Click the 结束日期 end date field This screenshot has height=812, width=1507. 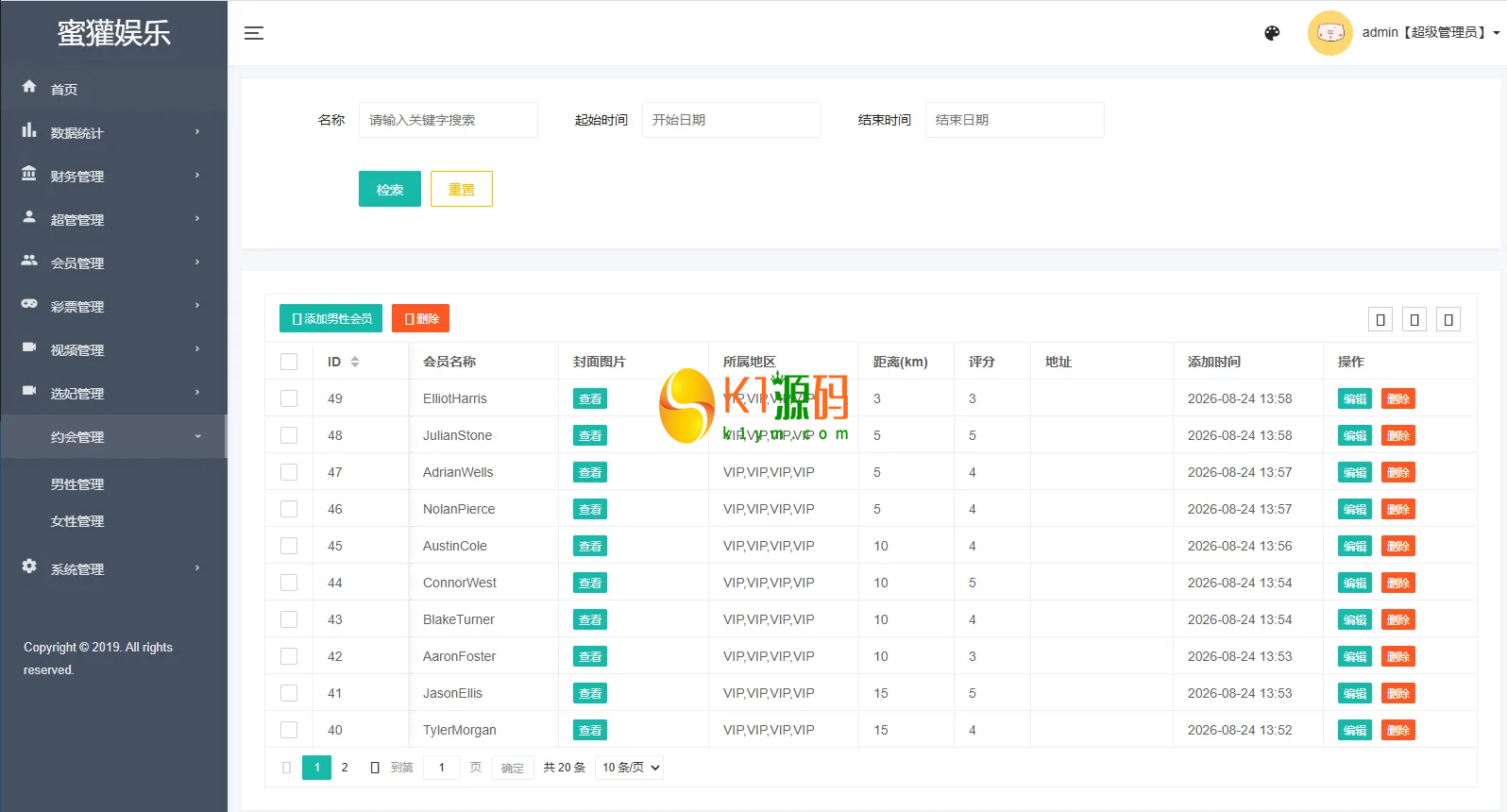click(1015, 120)
